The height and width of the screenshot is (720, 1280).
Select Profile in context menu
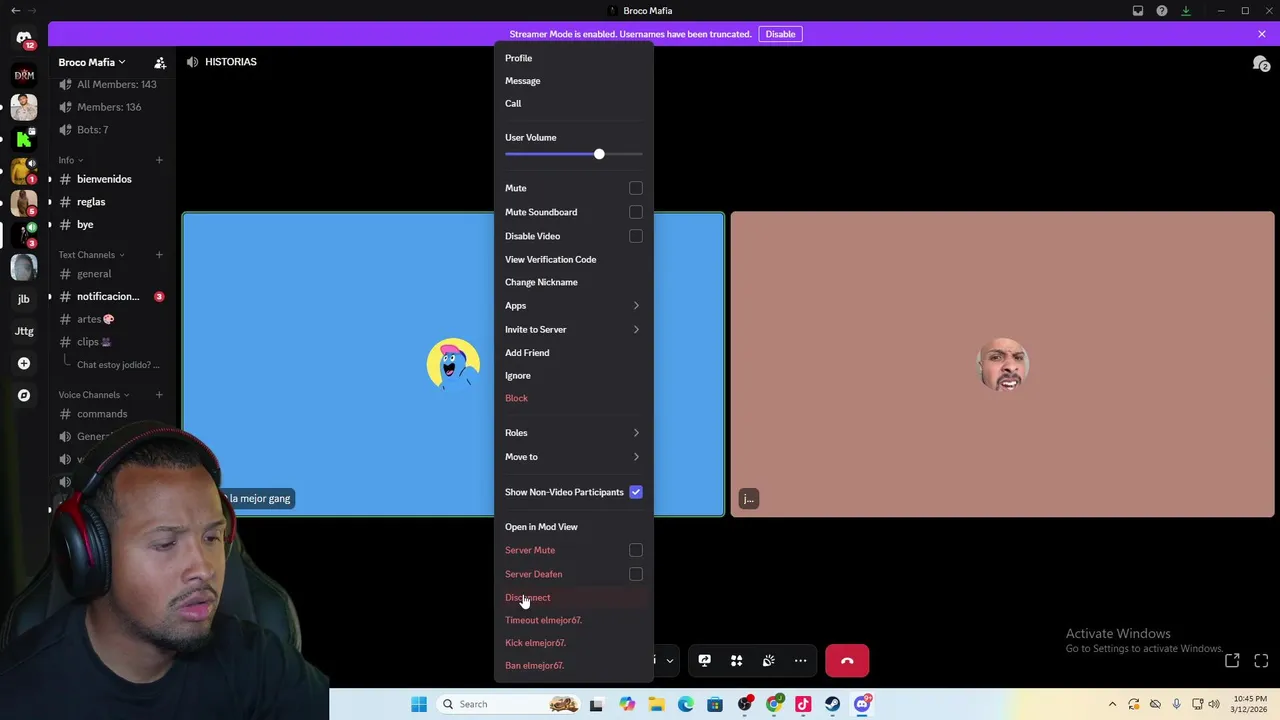click(x=573, y=58)
